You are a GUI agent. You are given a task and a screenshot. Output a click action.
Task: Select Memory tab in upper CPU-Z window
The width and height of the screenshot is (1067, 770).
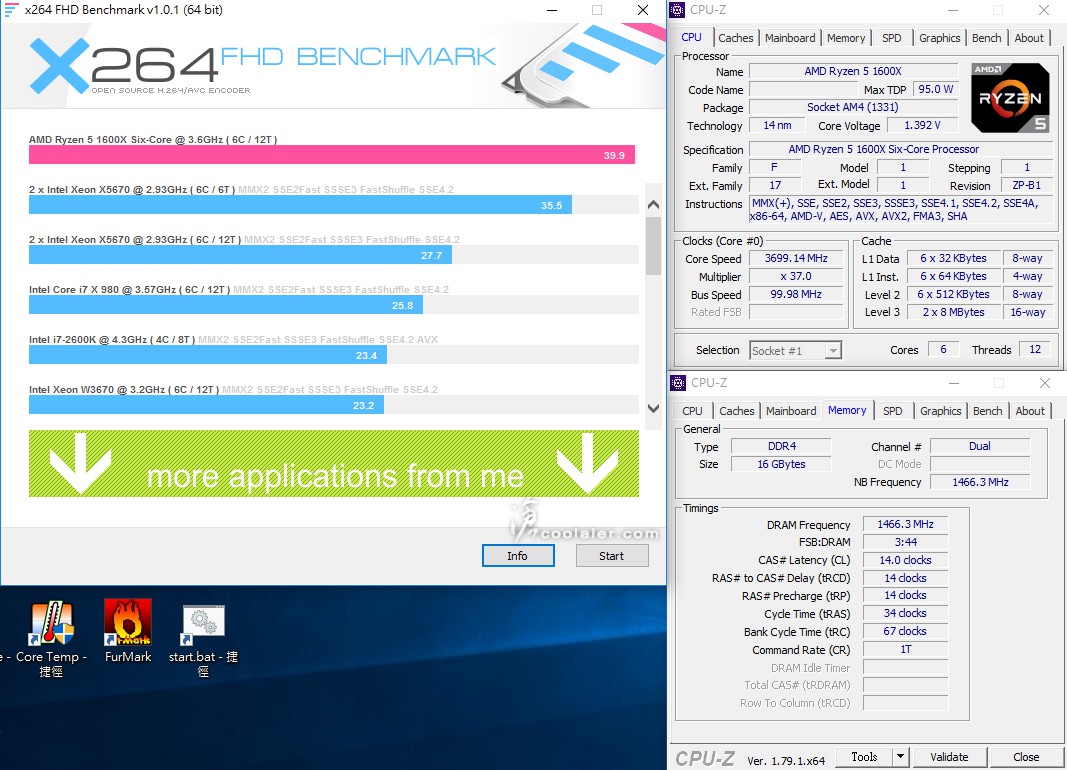tap(846, 38)
